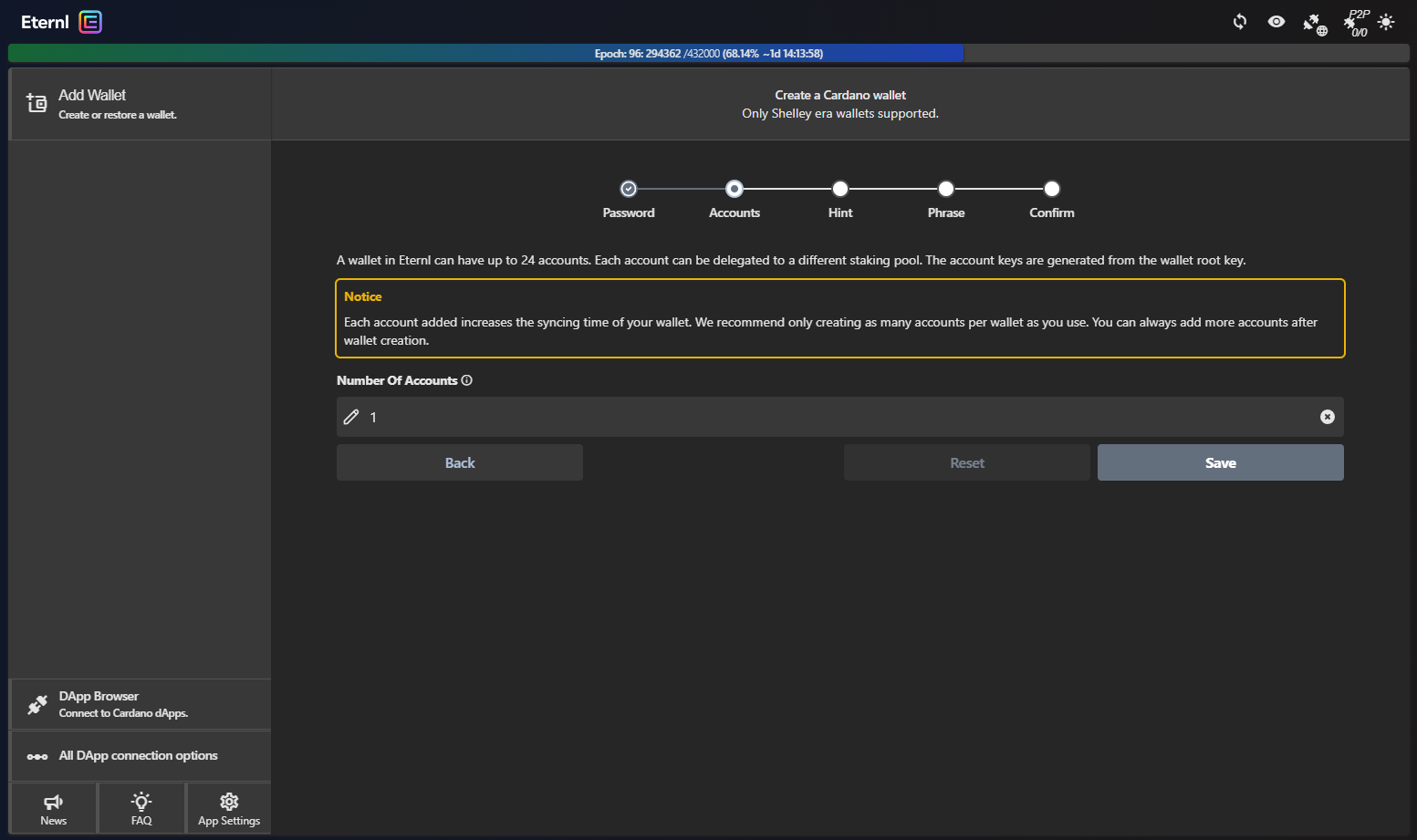Click the sync refresh icon
The width and height of the screenshot is (1417, 840).
(x=1240, y=22)
